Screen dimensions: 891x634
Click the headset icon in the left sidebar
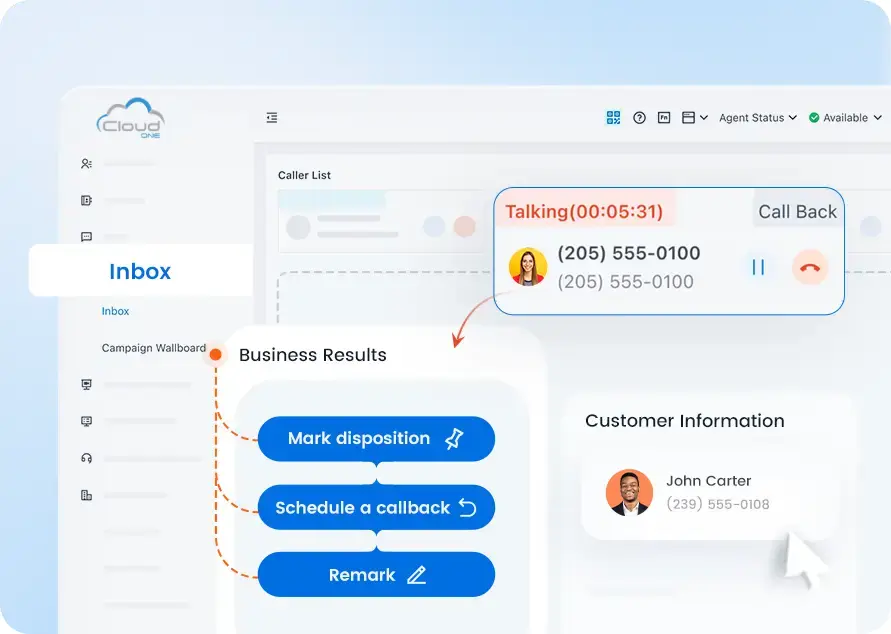[x=86, y=458]
